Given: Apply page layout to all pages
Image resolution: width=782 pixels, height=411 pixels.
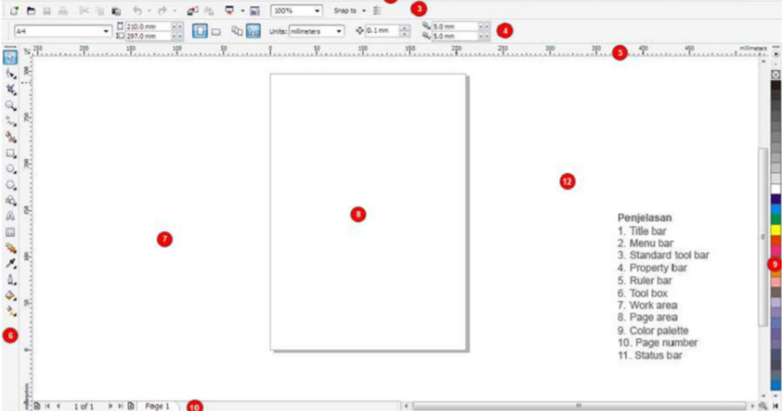Looking at the screenshot, I should [237, 31].
